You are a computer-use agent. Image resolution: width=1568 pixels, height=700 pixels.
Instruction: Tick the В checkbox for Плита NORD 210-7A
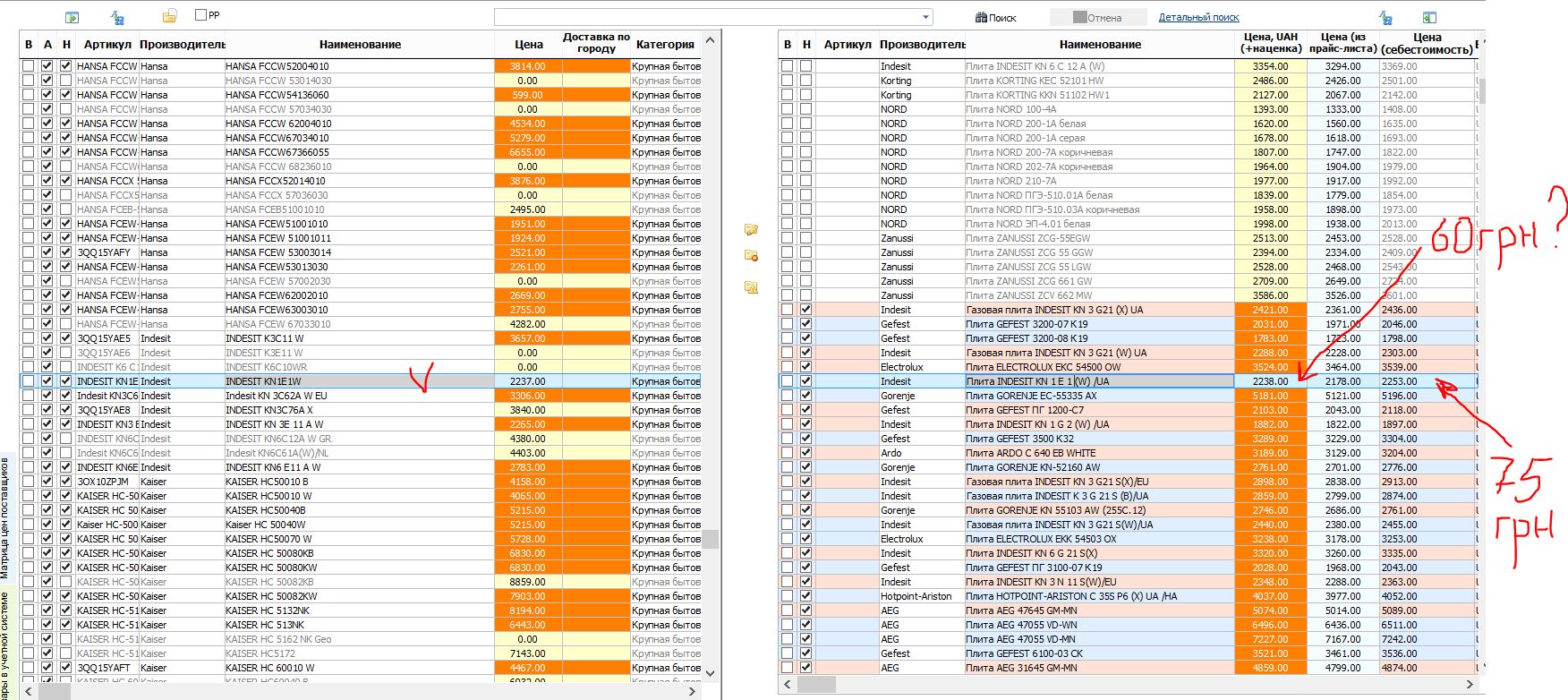point(788,181)
